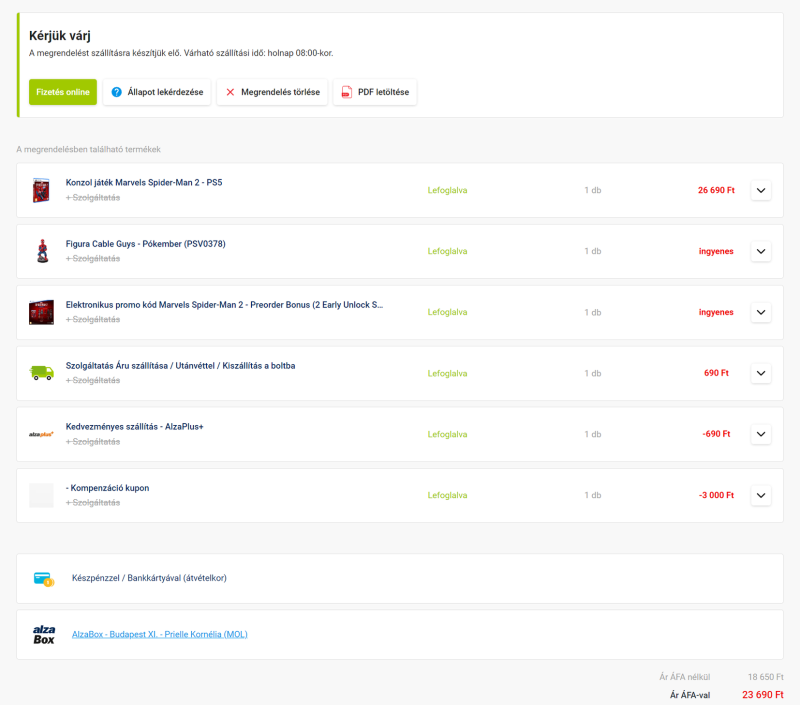800x705 pixels.
Task: Open Cable Guys Pókember figure thumbnail
Action: point(42,251)
